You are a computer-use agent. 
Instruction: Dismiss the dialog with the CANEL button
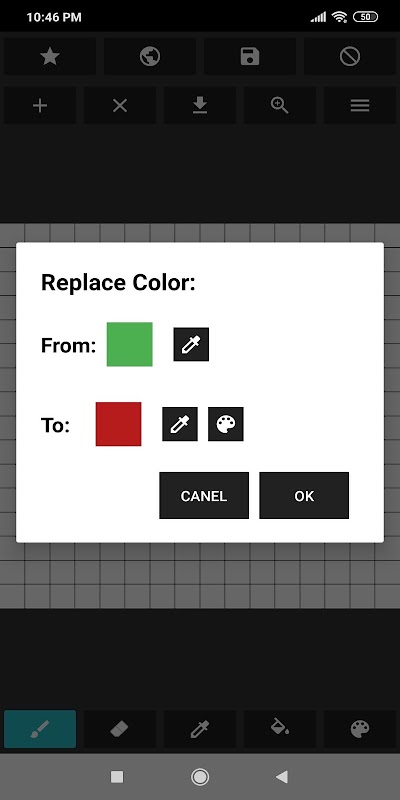click(x=204, y=495)
